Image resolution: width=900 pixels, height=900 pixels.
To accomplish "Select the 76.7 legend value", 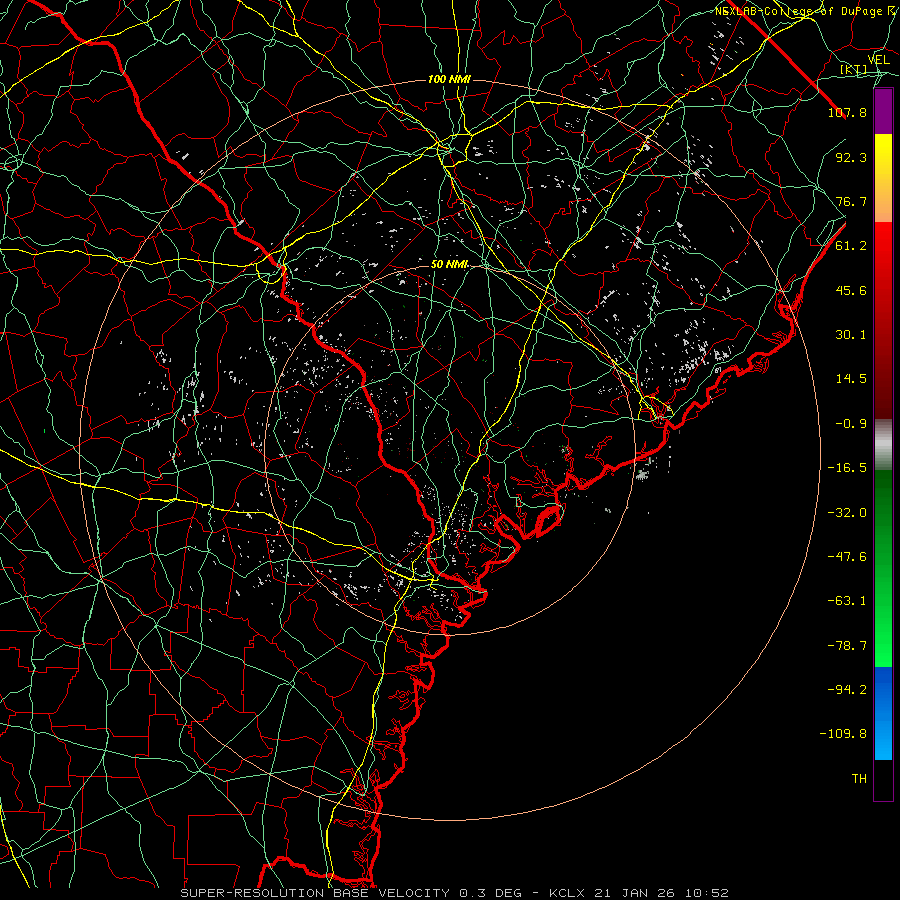I will tap(851, 201).
